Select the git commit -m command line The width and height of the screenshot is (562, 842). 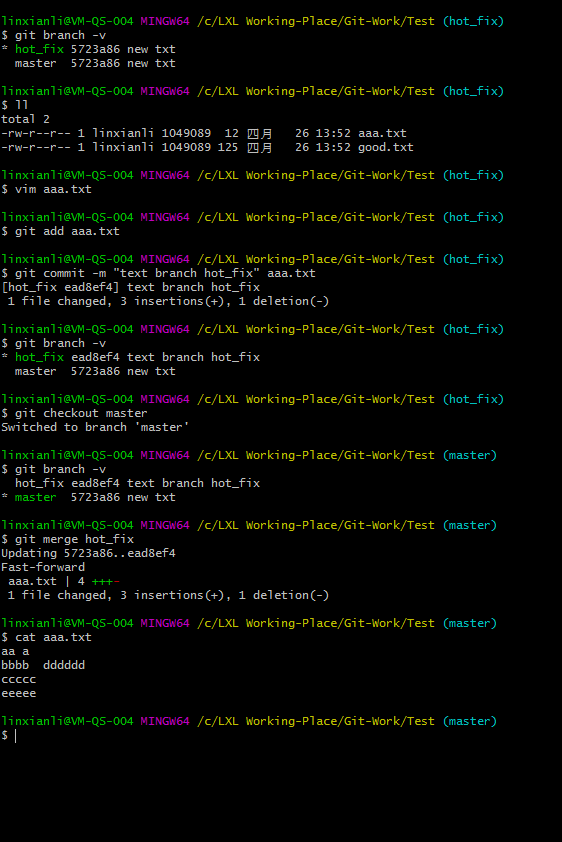(158, 273)
